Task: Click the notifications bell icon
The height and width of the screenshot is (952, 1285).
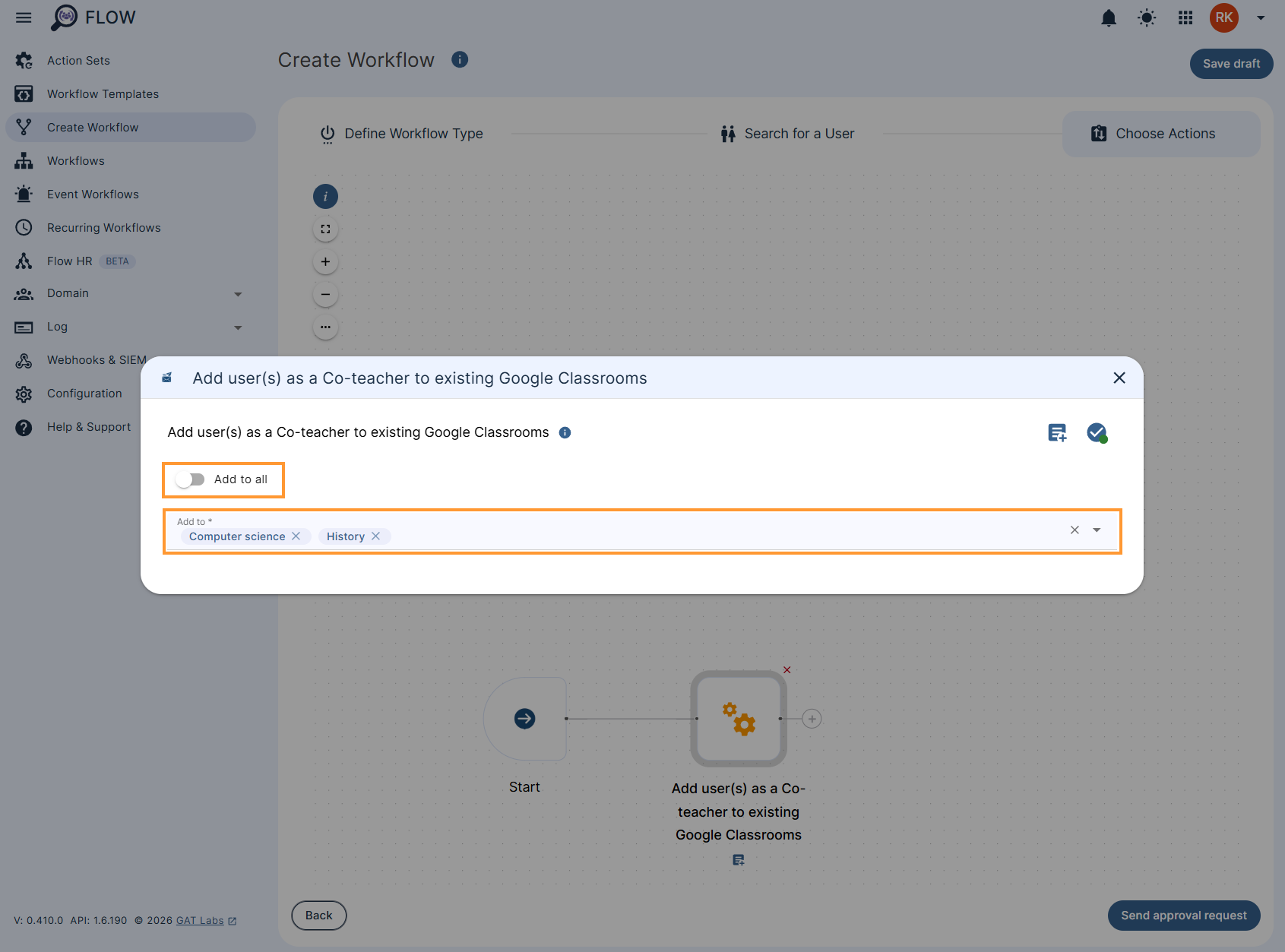Action: 1109,17
